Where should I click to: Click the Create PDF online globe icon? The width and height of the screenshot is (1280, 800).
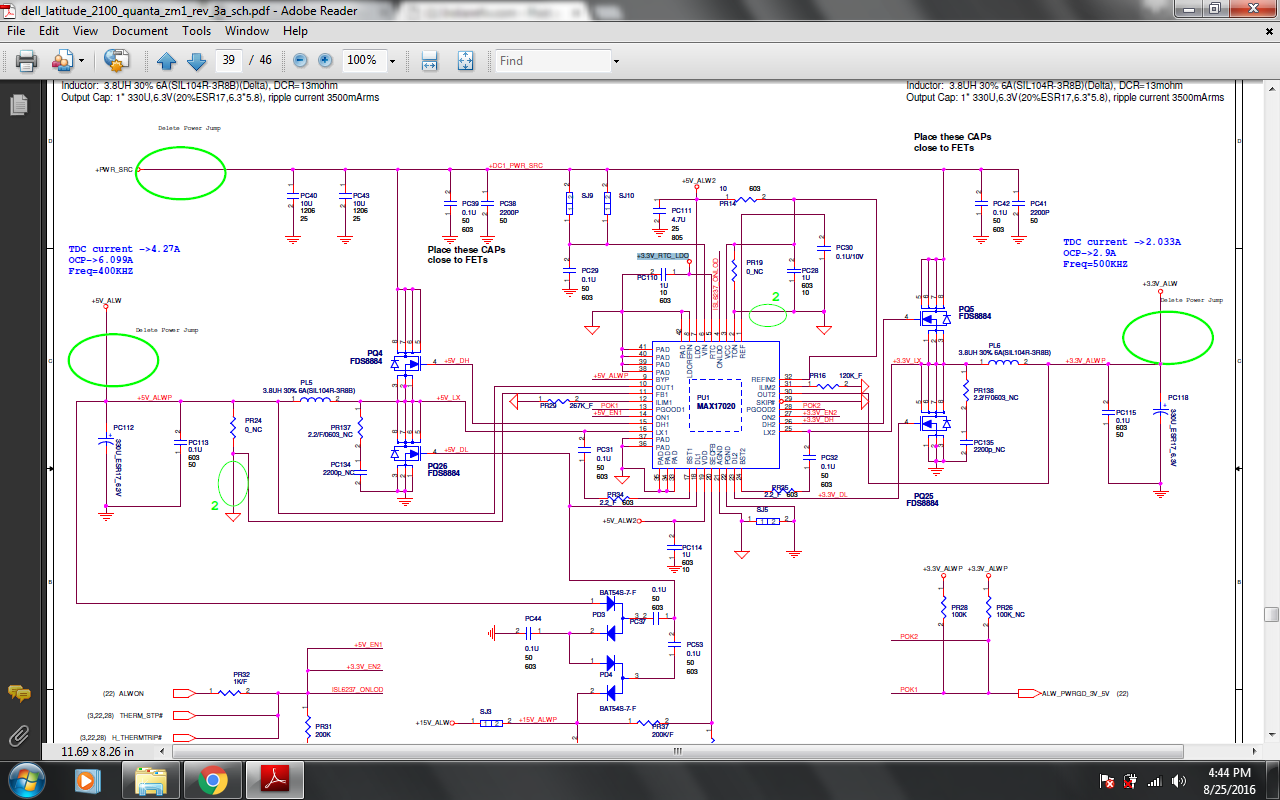(x=116, y=61)
